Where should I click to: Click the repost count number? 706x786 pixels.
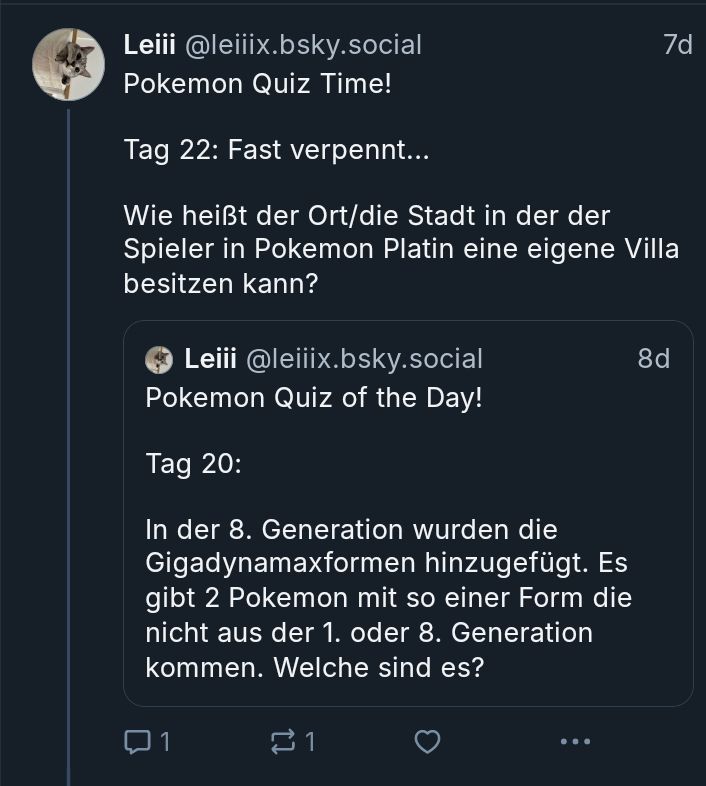(310, 742)
